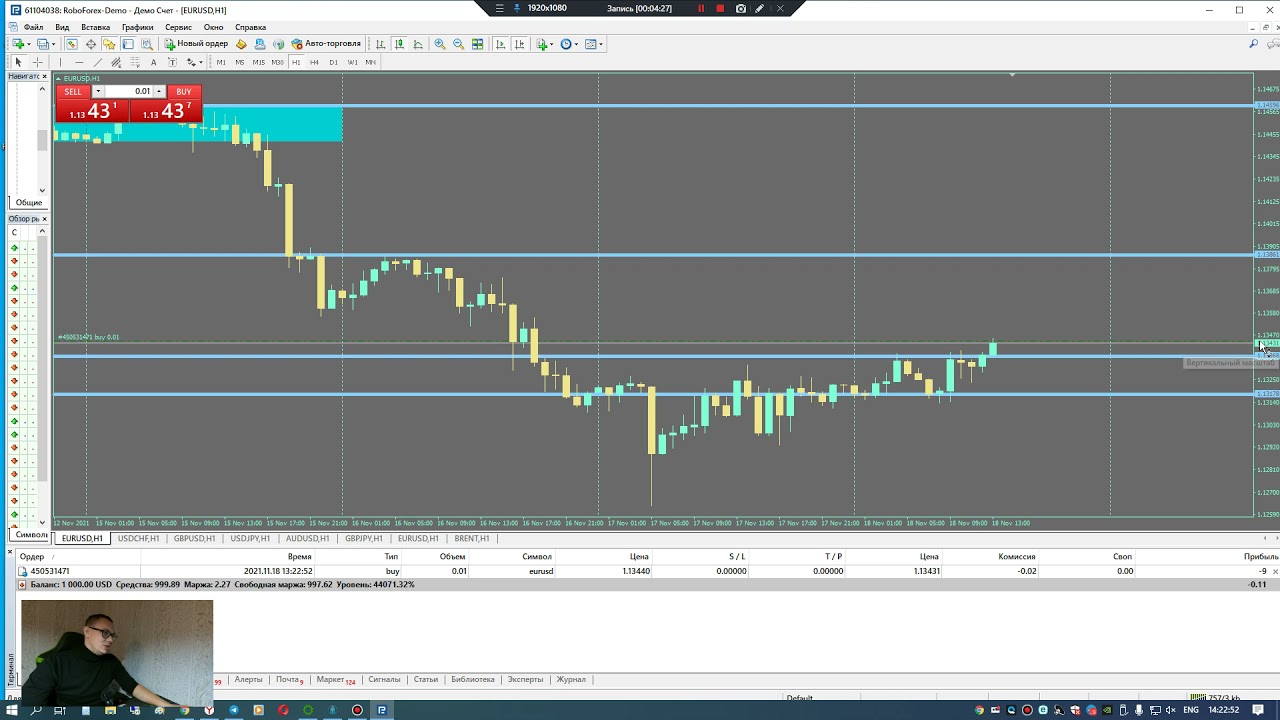Increase one-click trading volume arrow
1280x720 pixels.
coord(159,92)
